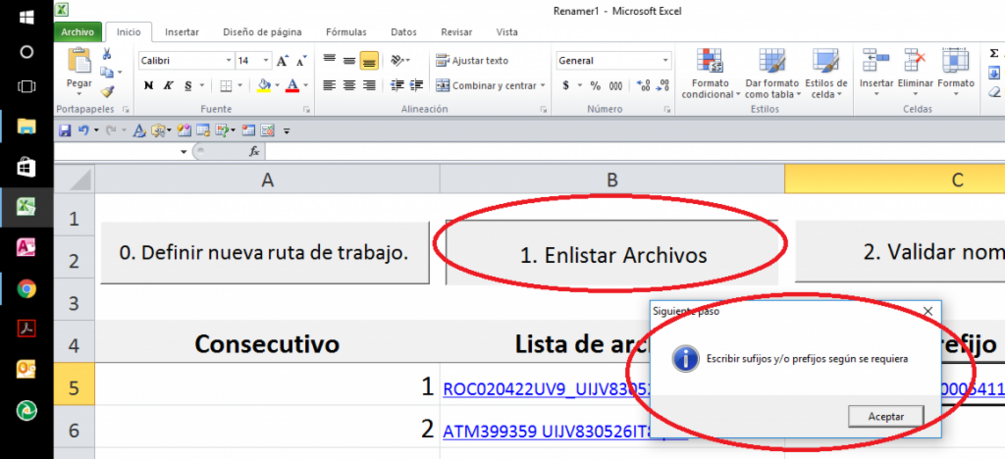Click the AutoSum sigma icon
Screen dimensions: 1005x459
(994, 53)
